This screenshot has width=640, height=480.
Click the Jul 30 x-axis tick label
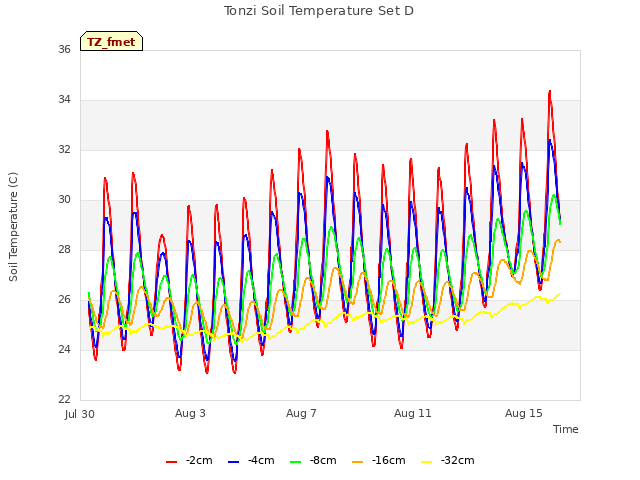[x=80, y=414]
